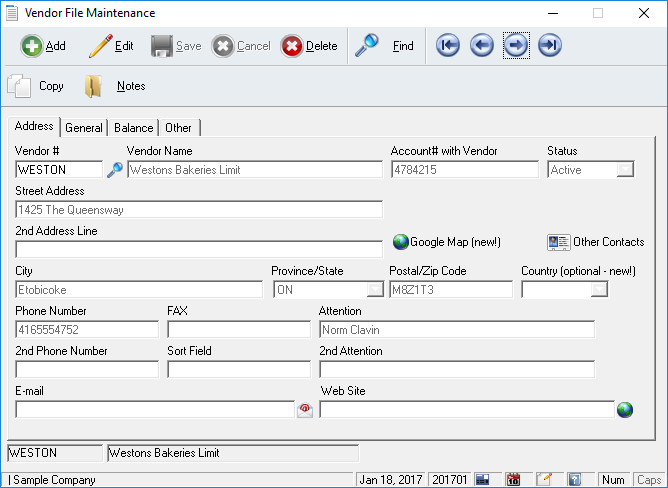Viewport: 668px width, 488px height.
Task: Click the E-mail input field
Action: pos(155,409)
